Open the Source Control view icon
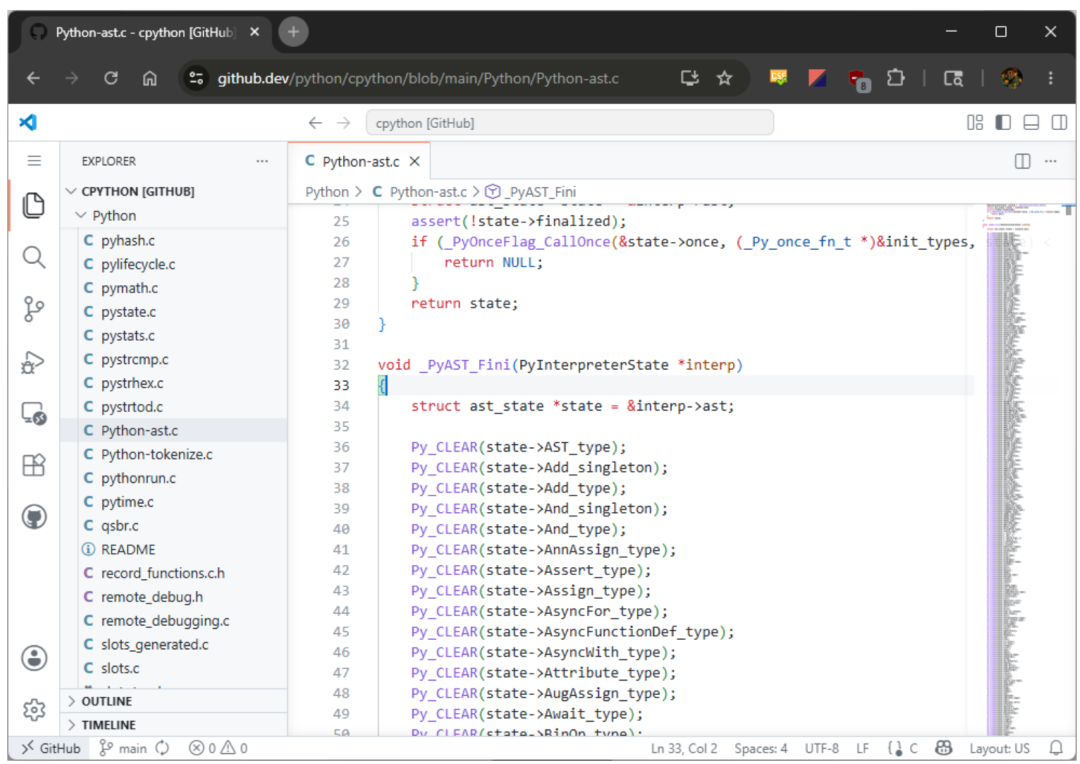 coord(33,309)
